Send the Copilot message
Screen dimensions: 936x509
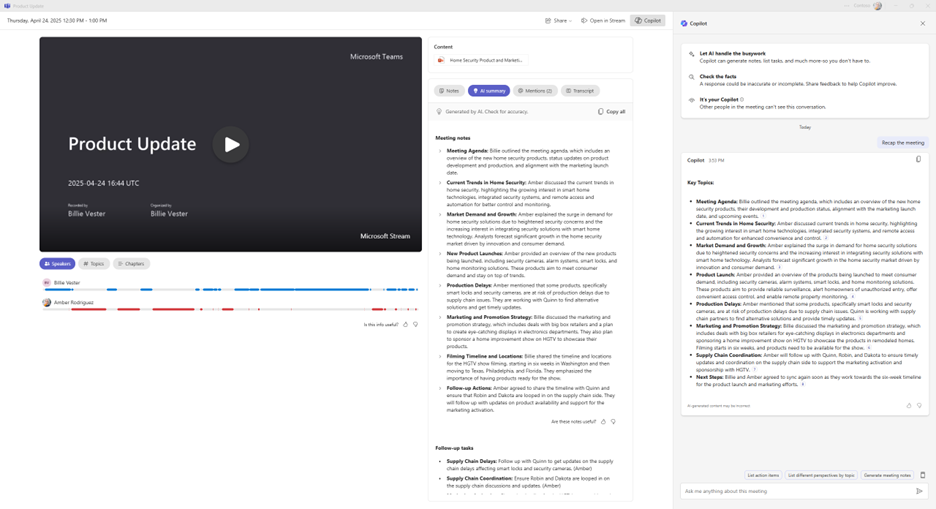point(919,491)
